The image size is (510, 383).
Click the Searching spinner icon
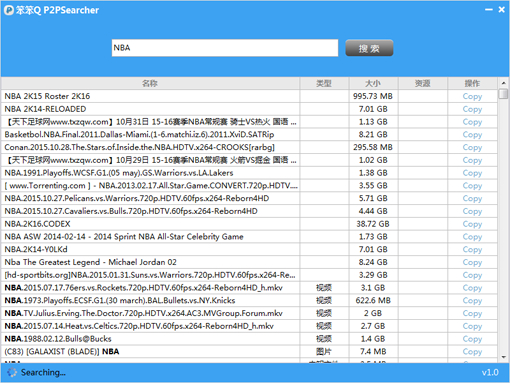(12, 372)
